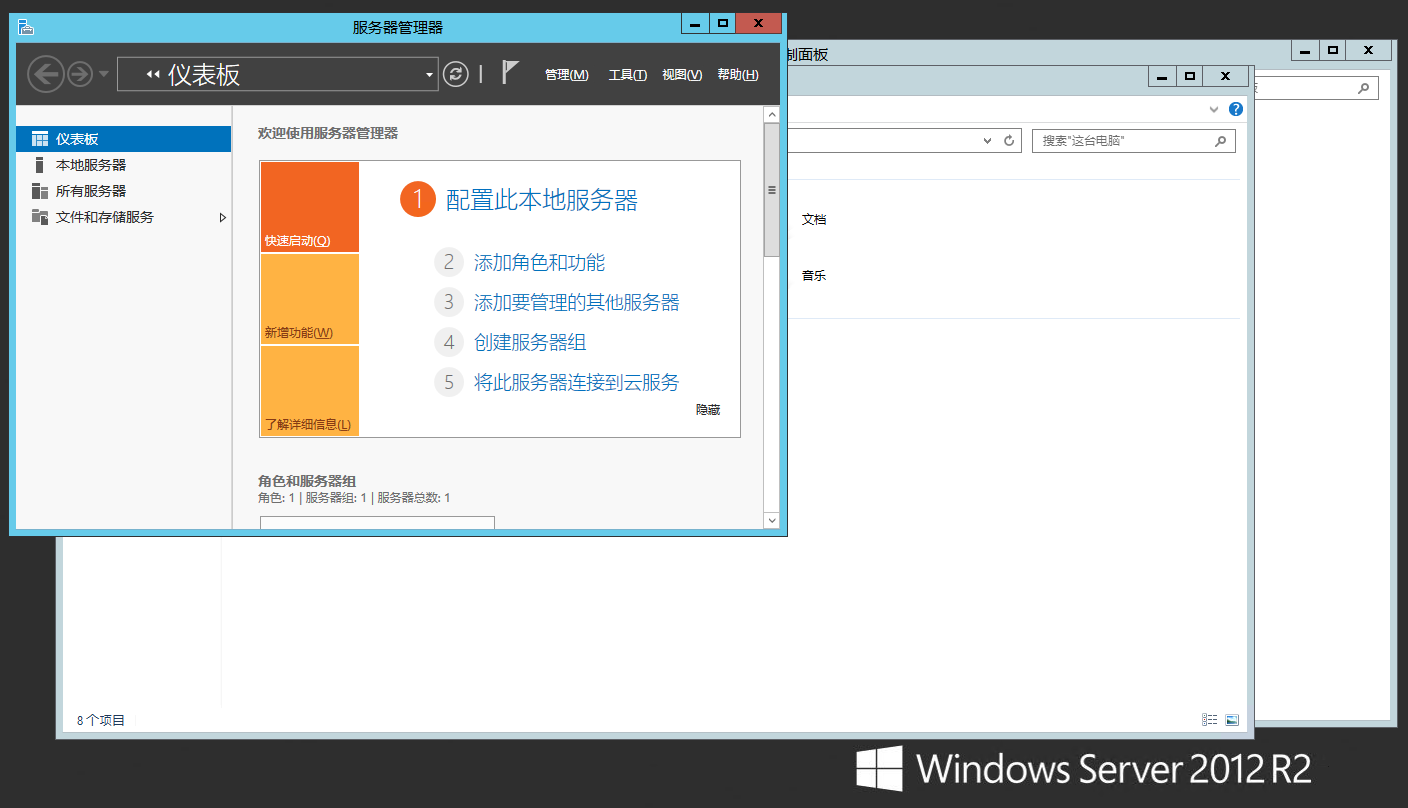Viewport: 1408px width, 808px height.
Task: Click the 快速启动(Q) orange tile
Action: click(x=309, y=207)
